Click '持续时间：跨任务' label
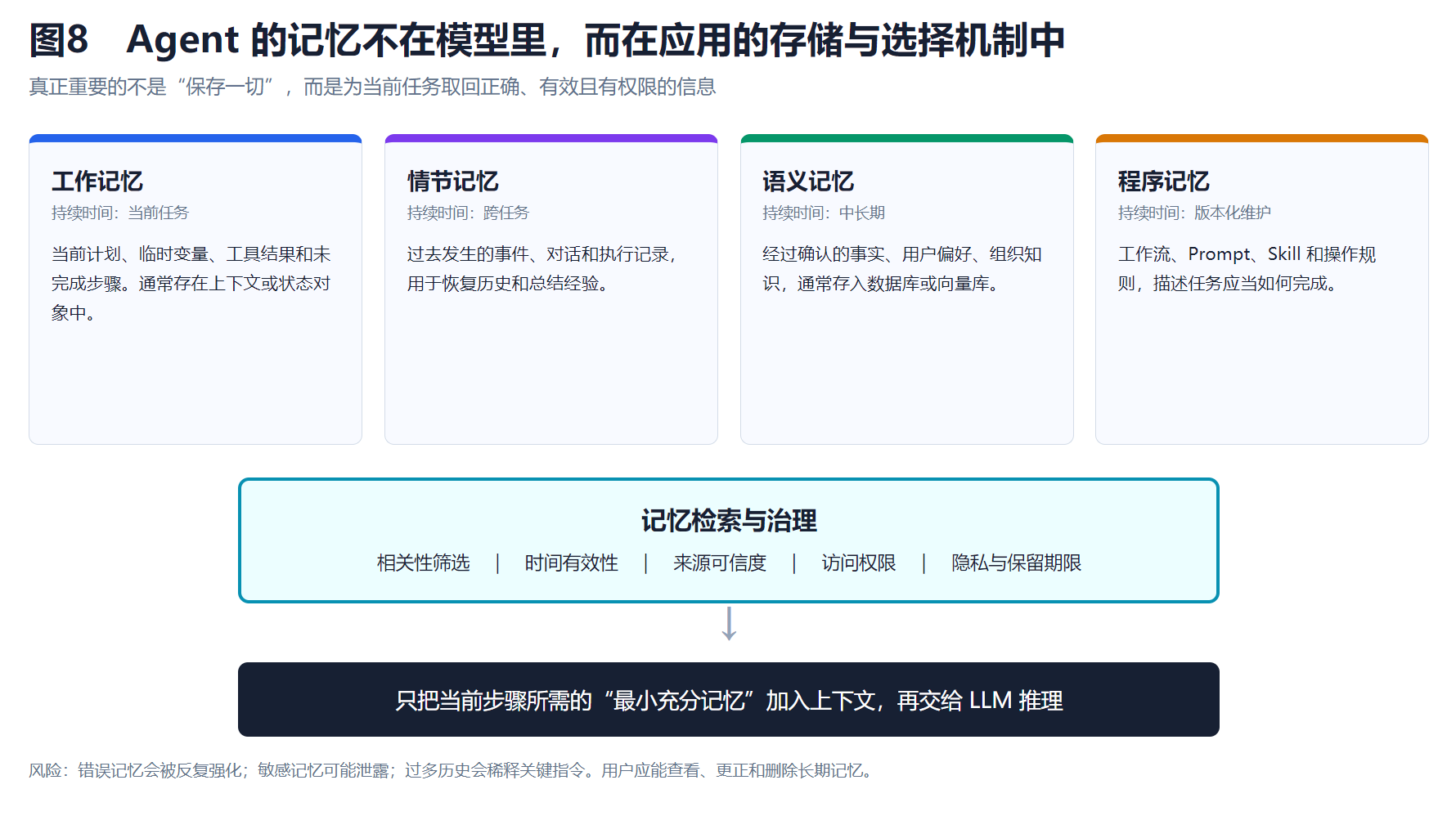This screenshot has height=816, width=1456. (x=468, y=213)
